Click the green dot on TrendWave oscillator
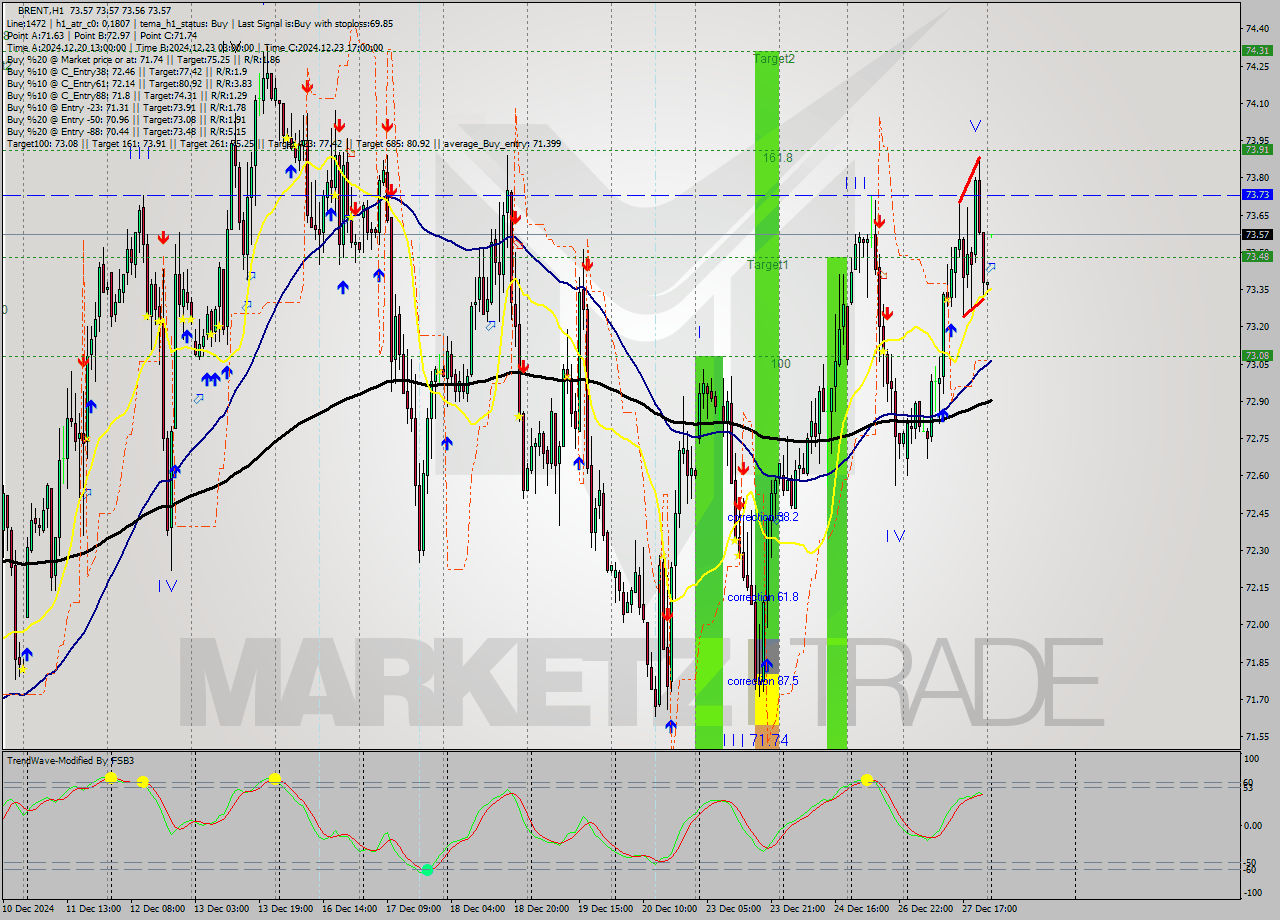Image resolution: width=1280 pixels, height=920 pixels. [x=427, y=870]
